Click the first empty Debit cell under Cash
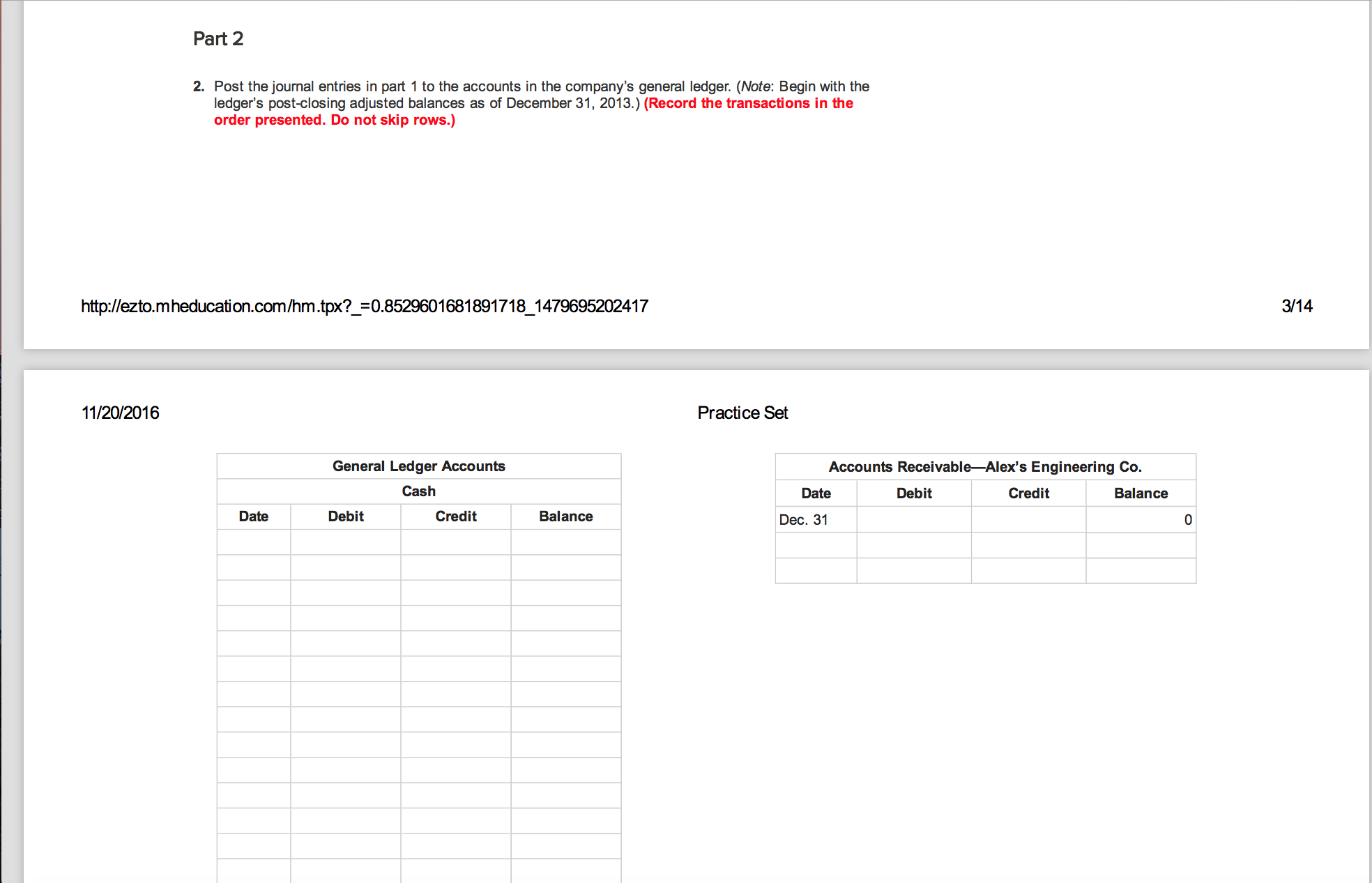Image resolution: width=1372 pixels, height=883 pixels. [345, 542]
